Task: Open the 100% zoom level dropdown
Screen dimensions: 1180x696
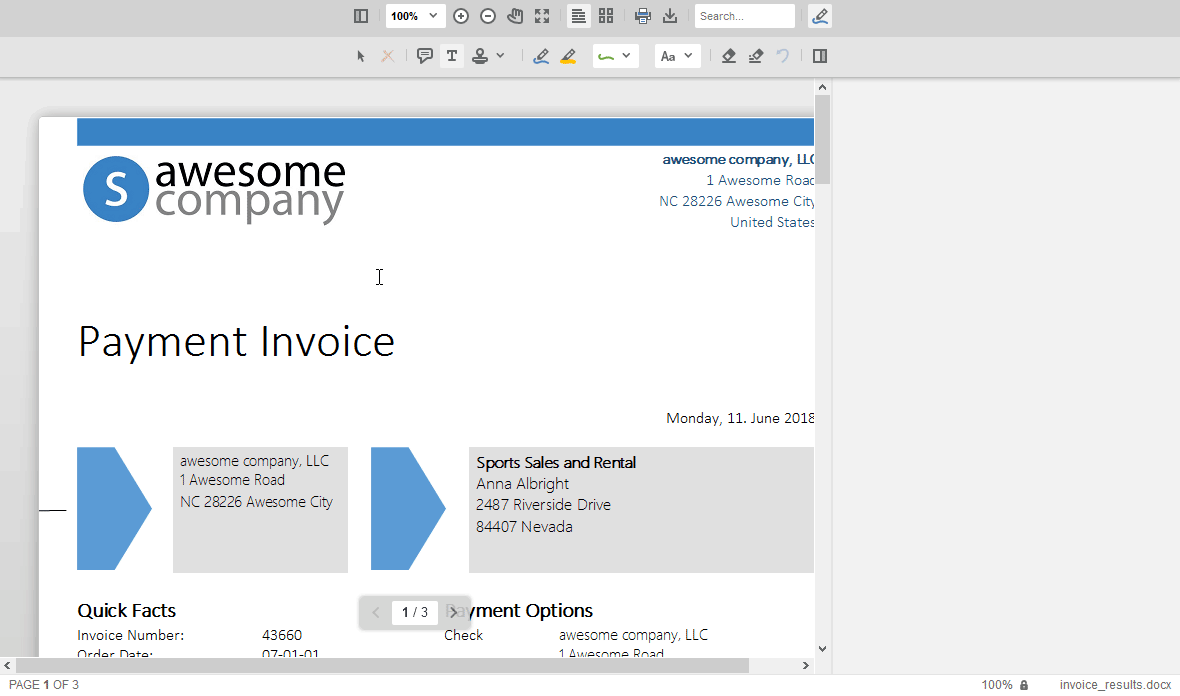Action: (415, 16)
